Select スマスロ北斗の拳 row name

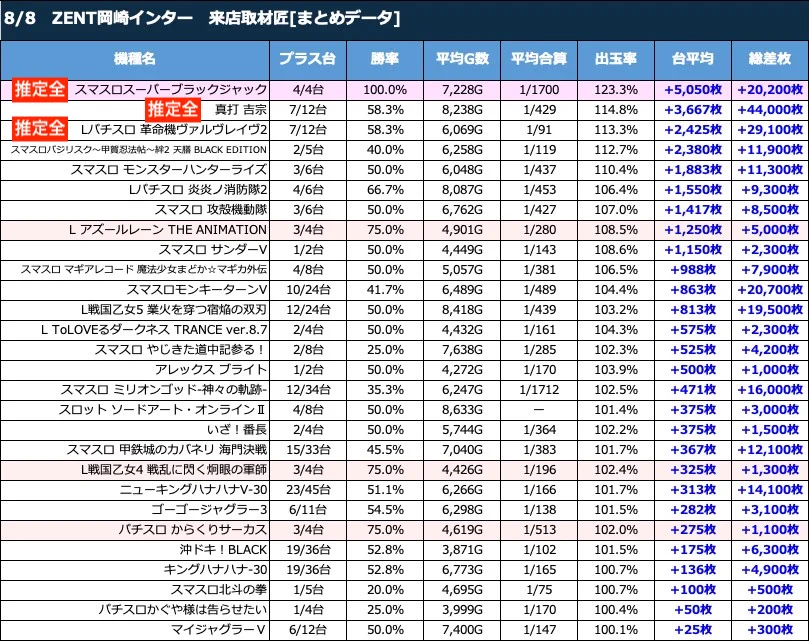click(x=219, y=590)
